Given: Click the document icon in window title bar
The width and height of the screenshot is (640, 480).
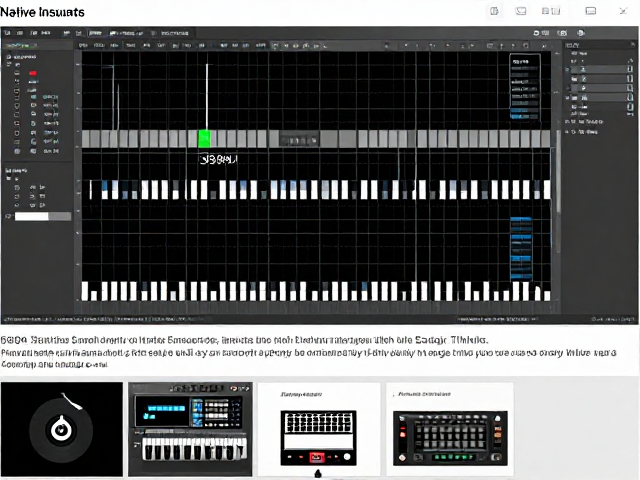Looking at the screenshot, I should click(x=494, y=11).
